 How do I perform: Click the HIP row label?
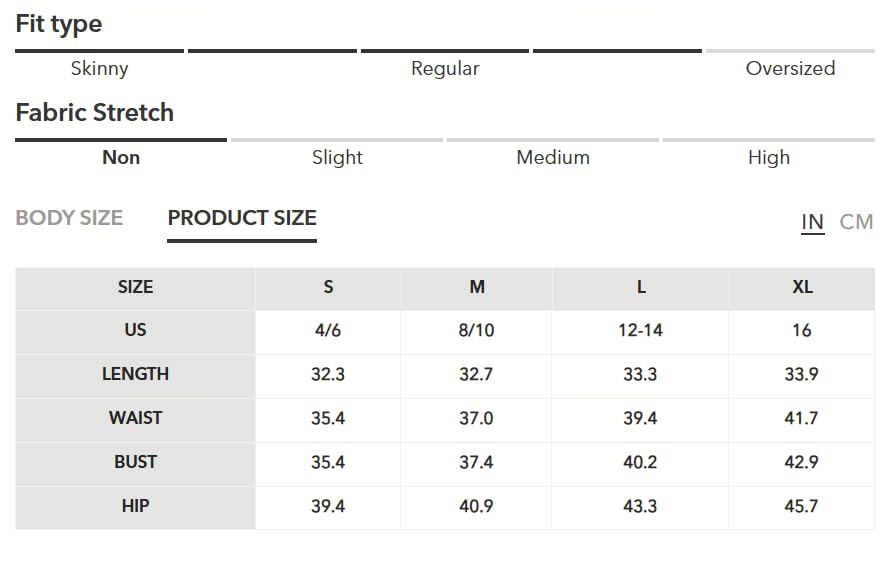(x=135, y=506)
